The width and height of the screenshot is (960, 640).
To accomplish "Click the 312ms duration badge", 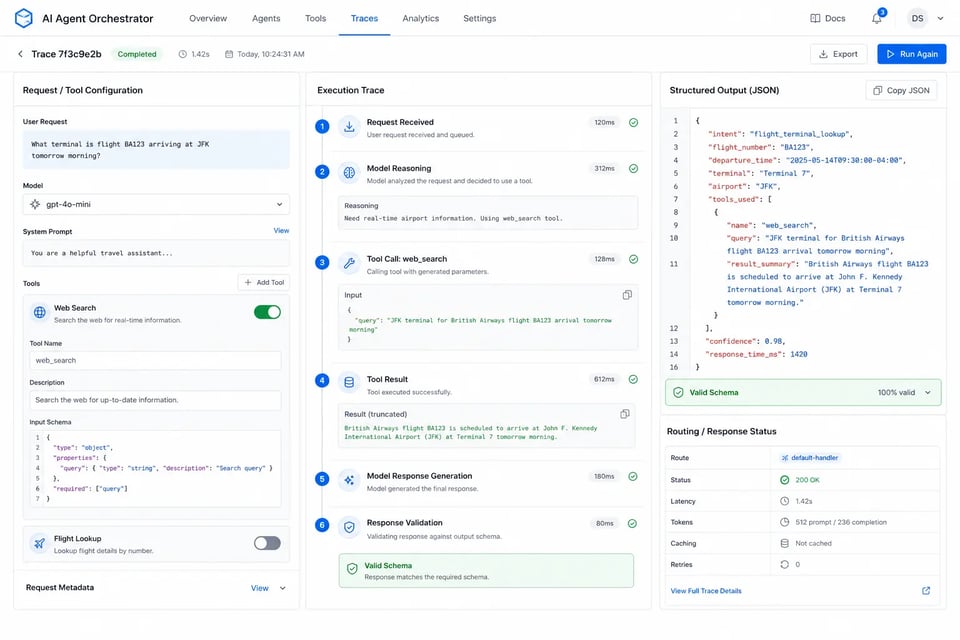I will 604,168.
